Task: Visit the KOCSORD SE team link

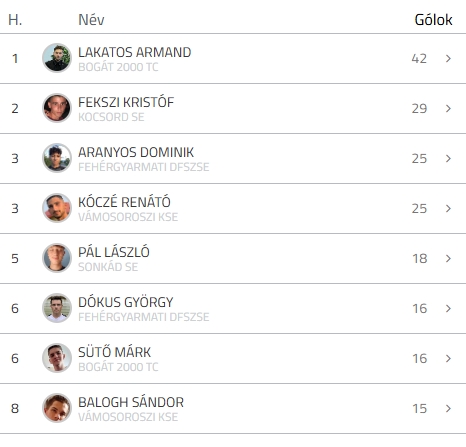Action: pos(111,117)
